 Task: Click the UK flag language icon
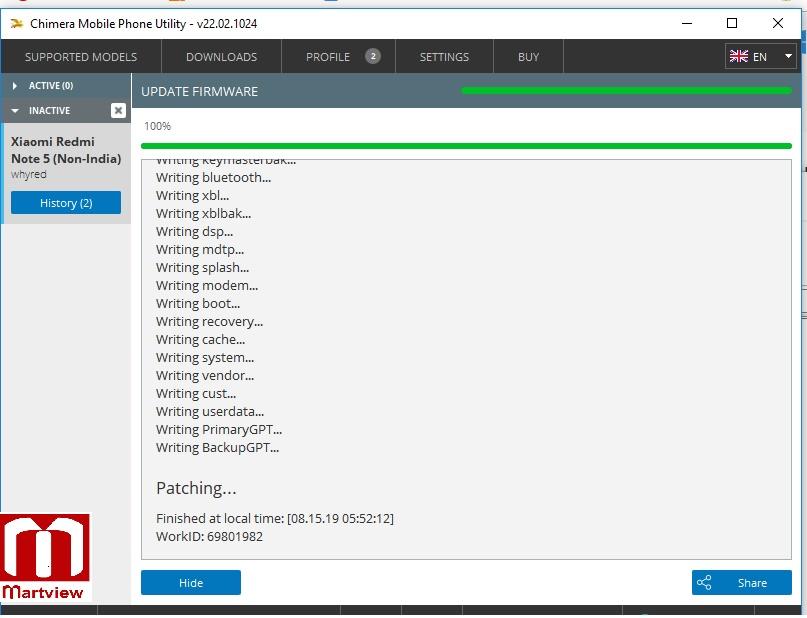point(739,57)
